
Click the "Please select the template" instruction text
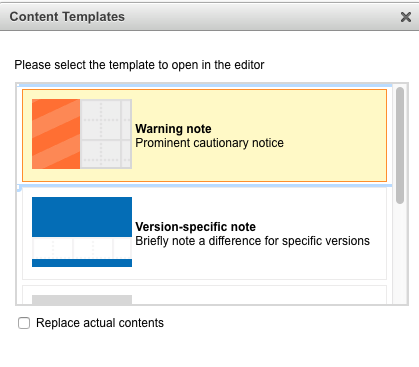[x=139, y=65]
